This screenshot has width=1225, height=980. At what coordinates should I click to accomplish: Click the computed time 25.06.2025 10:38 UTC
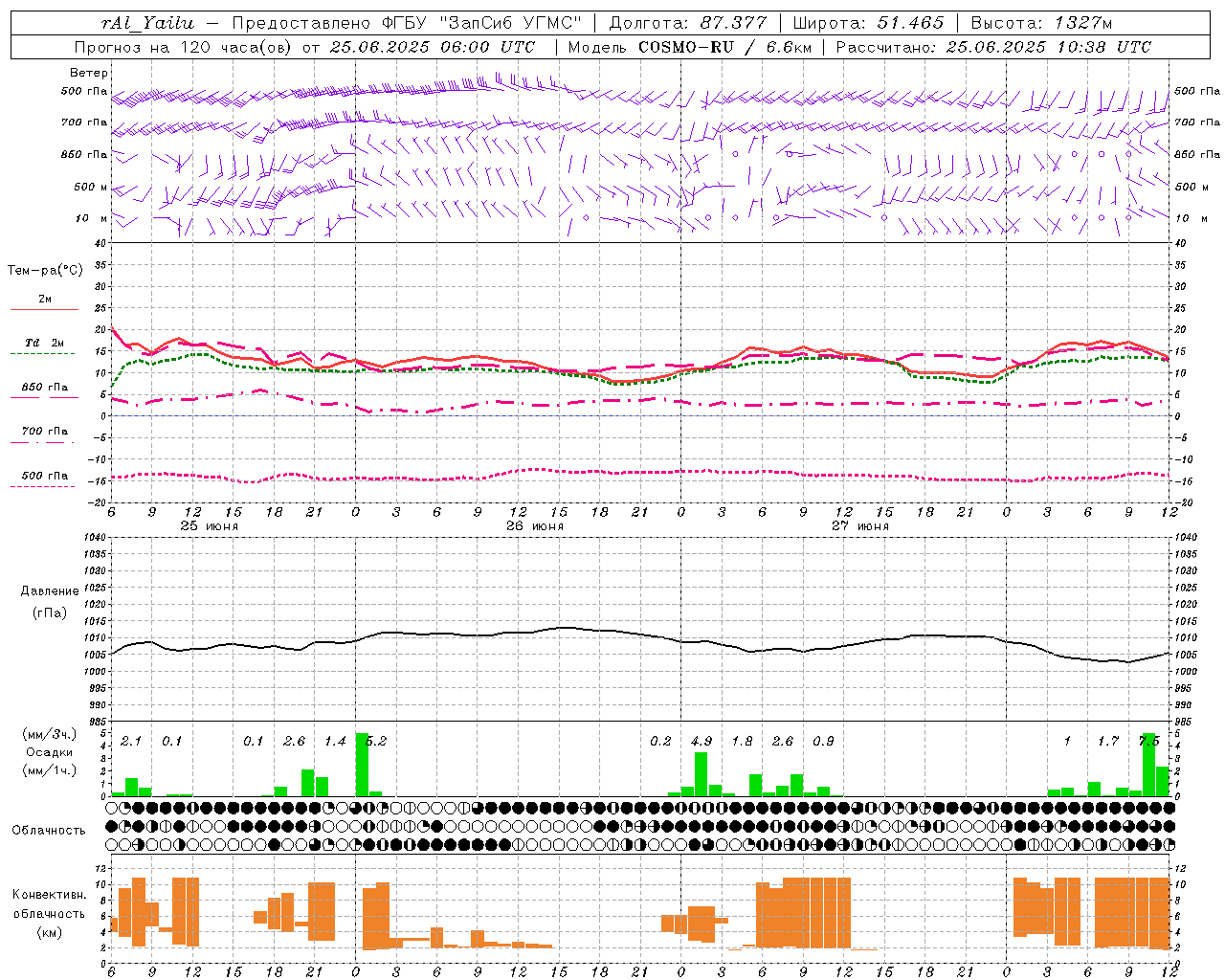coord(1048,47)
